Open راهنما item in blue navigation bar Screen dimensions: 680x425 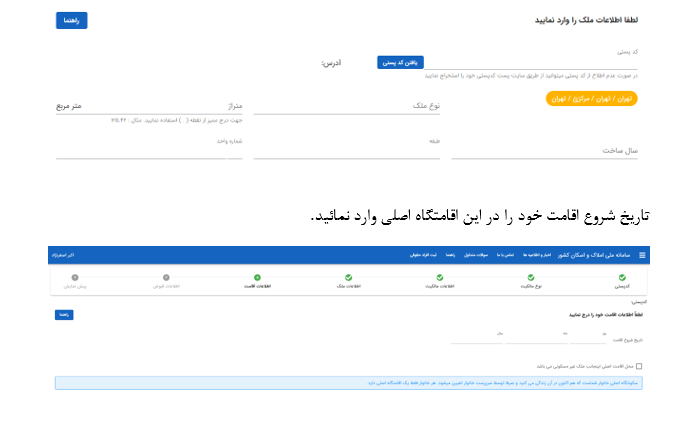[450, 255]
